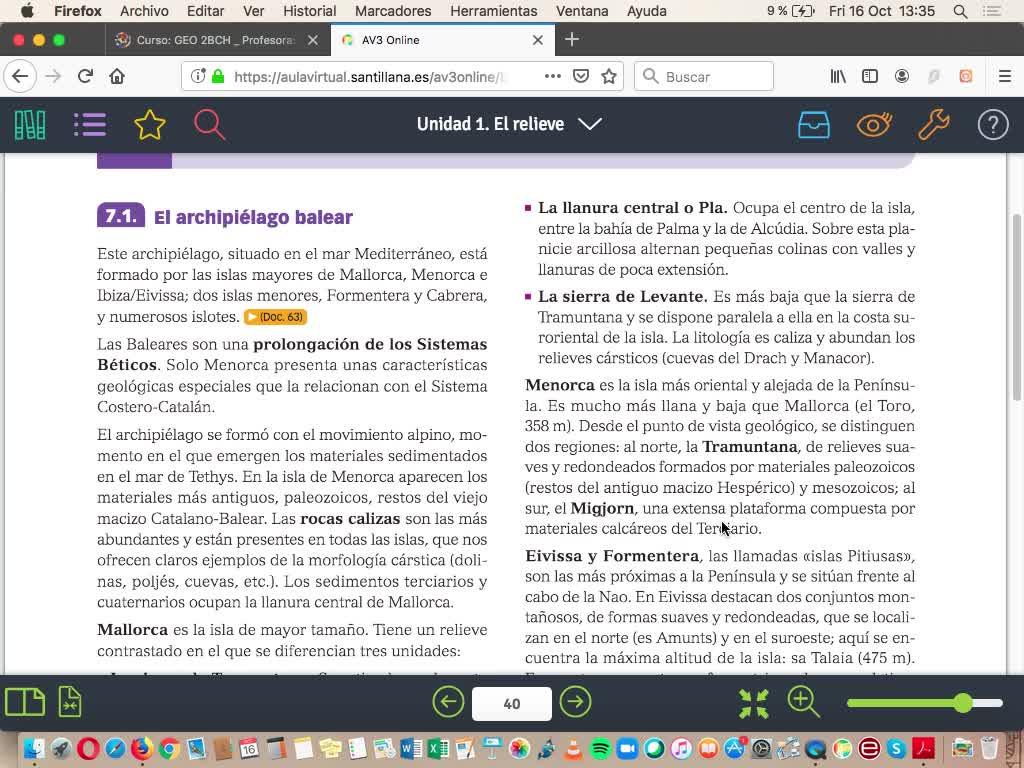The height and width of the screenshot is (768, 1024).
Task: Go to the next page arrow
Action: point(576,702)
